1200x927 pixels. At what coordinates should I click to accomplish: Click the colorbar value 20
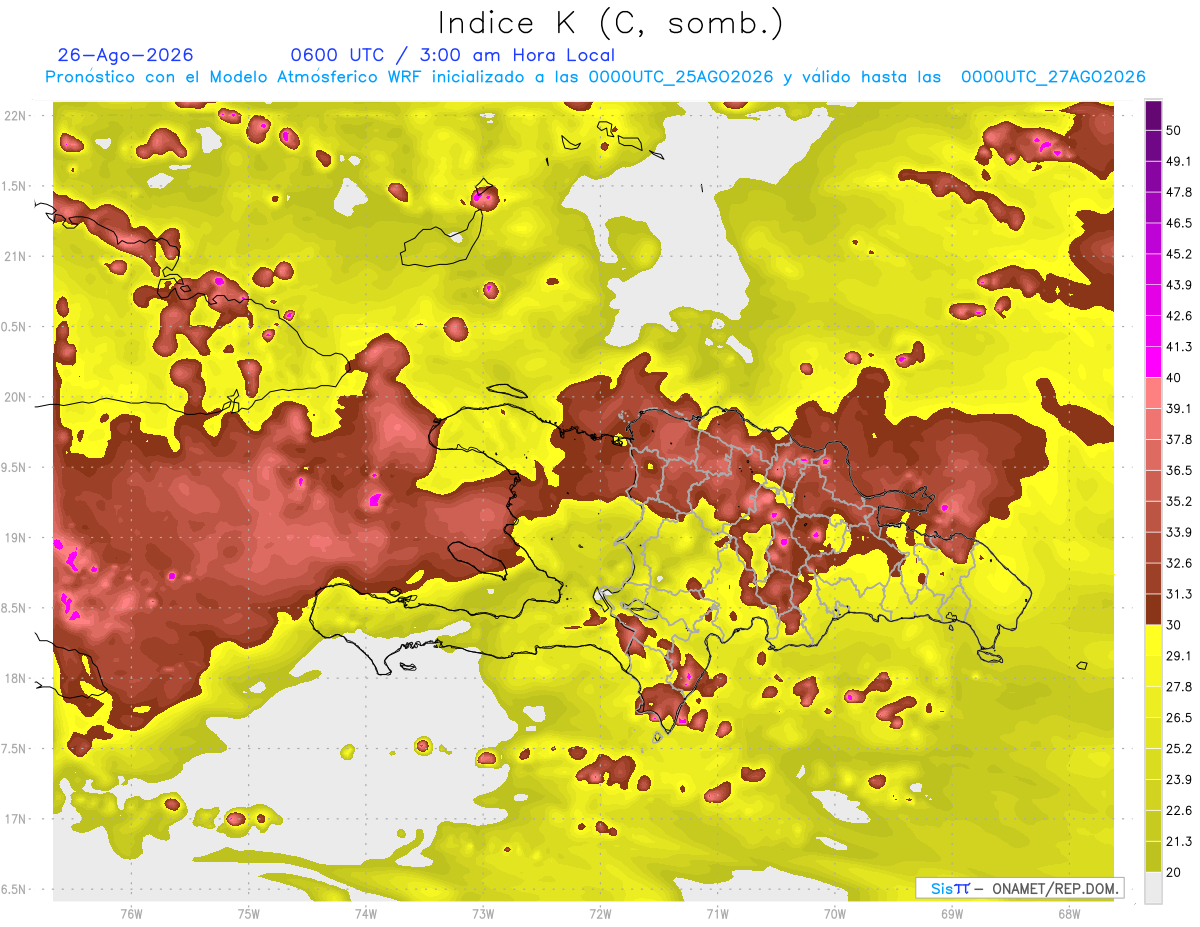click(x=1175, y=871)
